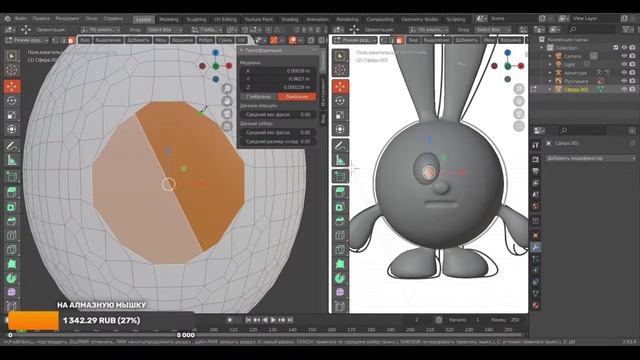Switch to edge select mode in left viewport
Viewport: 640px width, 360px height.
click(64, 40)
